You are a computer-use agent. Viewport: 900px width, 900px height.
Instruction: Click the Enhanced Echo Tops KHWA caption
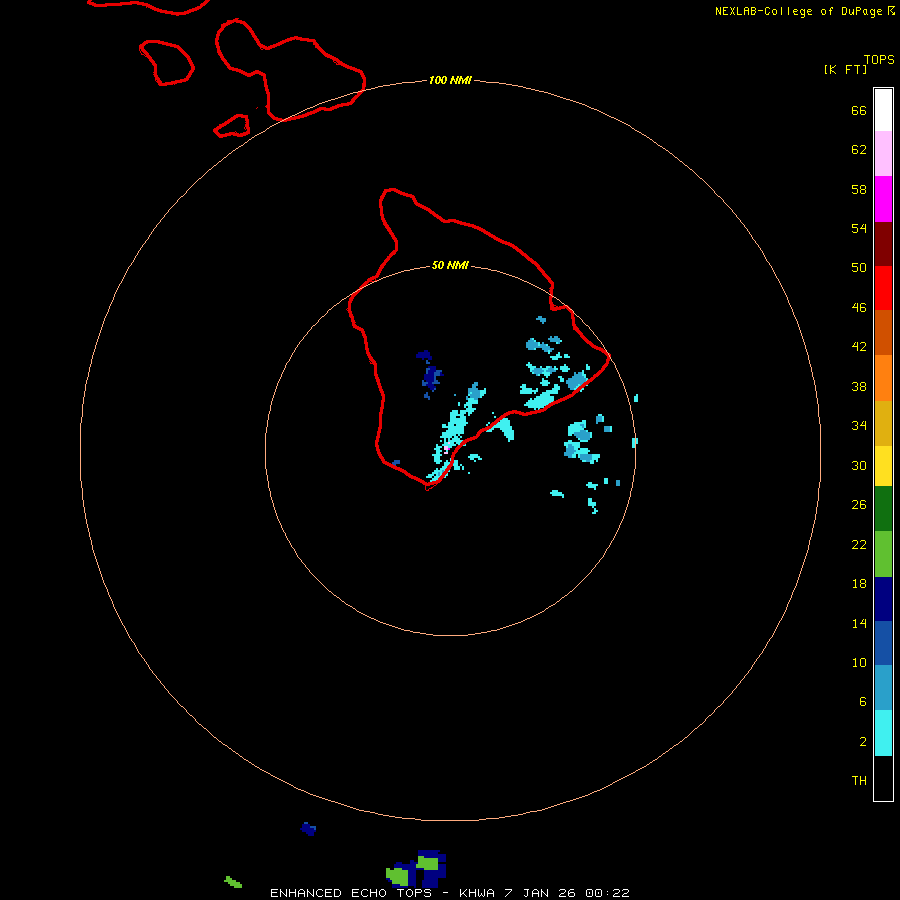tap(450, 893)
